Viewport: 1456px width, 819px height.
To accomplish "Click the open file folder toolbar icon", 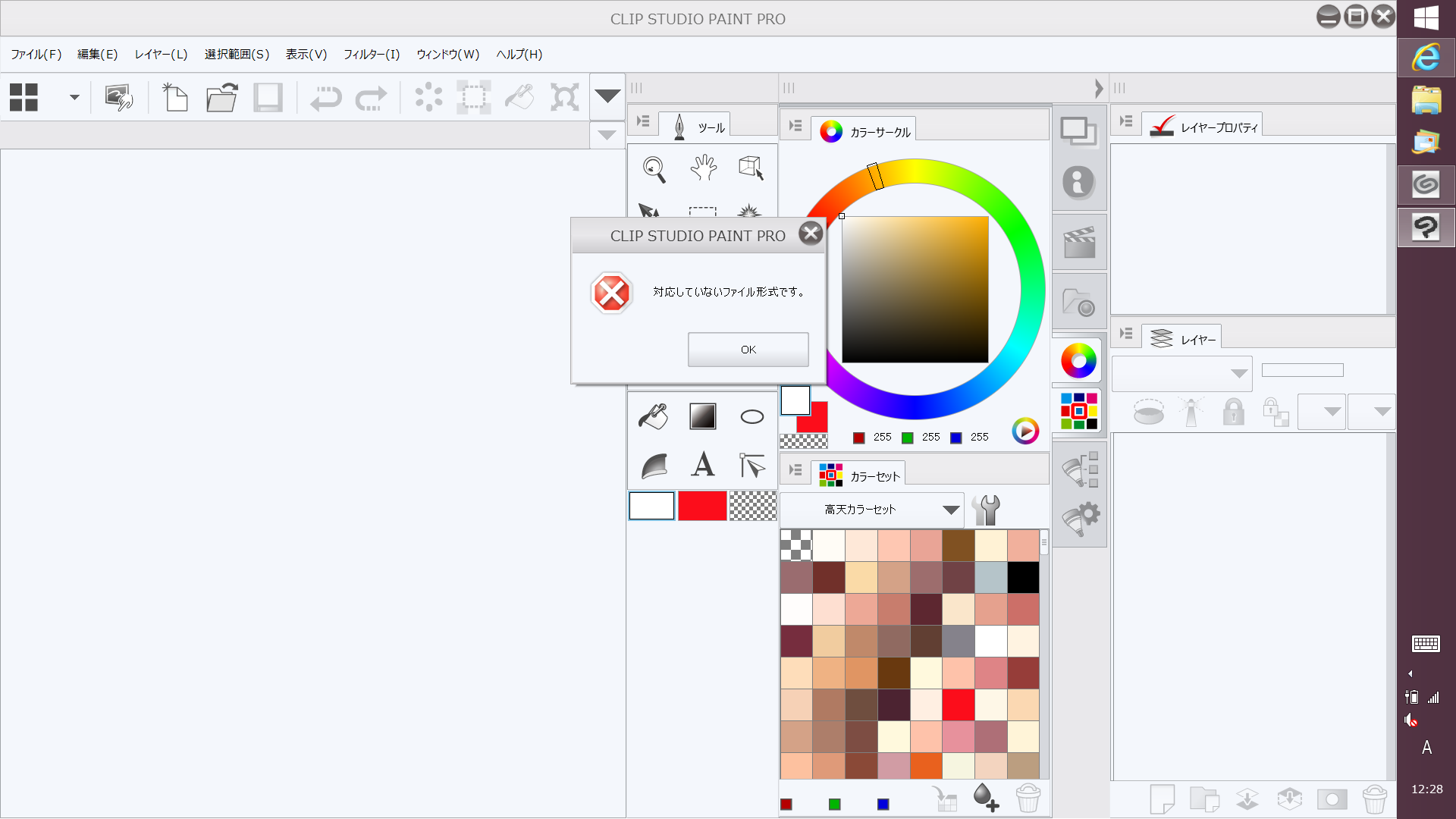I will click(x=221, y=98).
